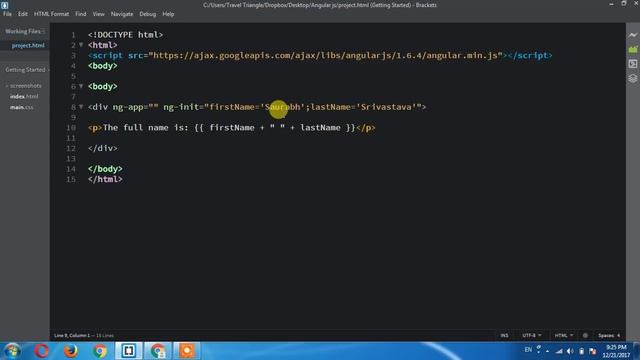Image resolution: width=640 pixels, height=360 pixels.
Task: Open Action Center flag icon
Action: pos(593,351)
